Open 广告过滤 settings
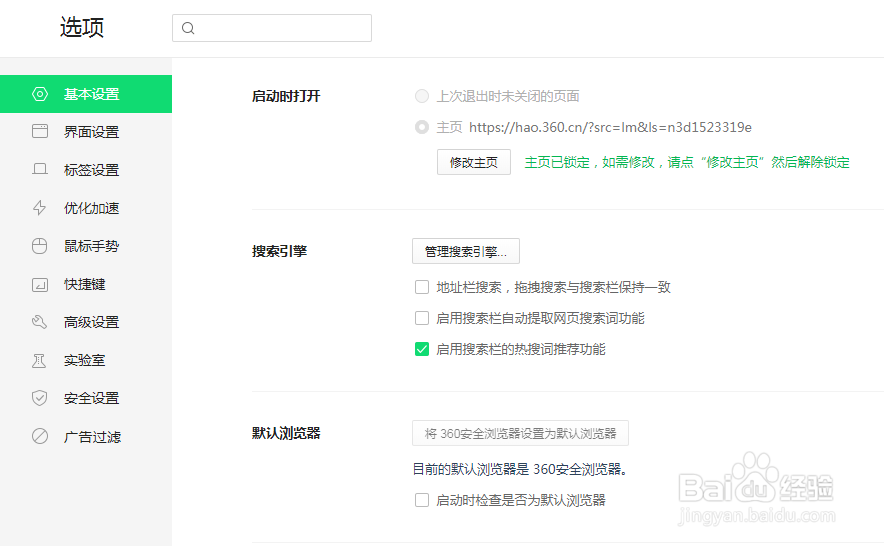Image resolution: width=884 pixels, height=546 pixels. (86, 436)
